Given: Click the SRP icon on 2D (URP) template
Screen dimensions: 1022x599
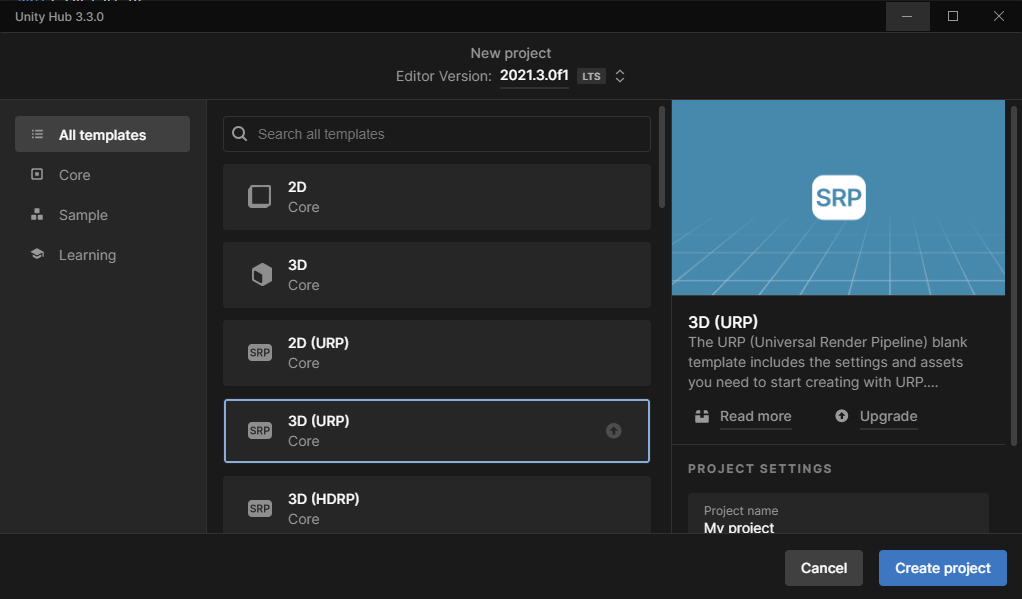Looking at the screenshot, I should [x=260, y=352].
